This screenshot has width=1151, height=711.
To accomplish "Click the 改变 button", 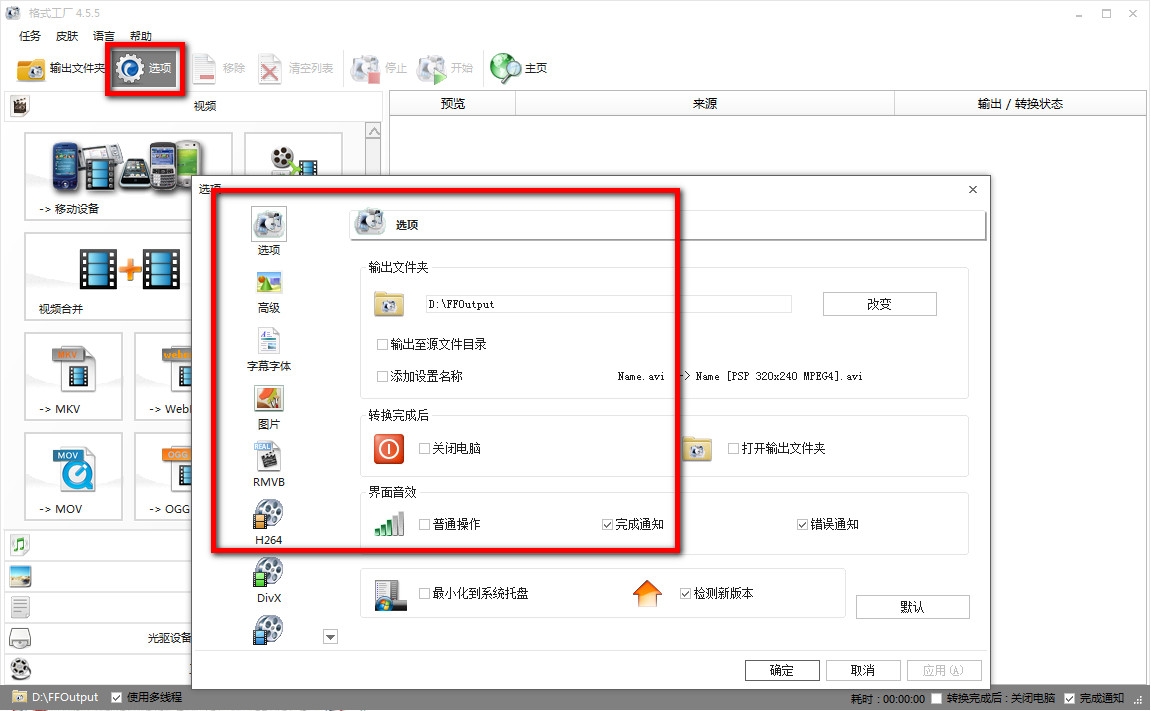I will (x=879, y=304).
